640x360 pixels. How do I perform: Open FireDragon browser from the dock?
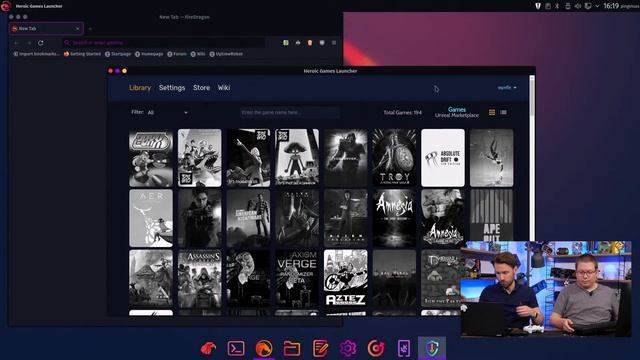264,348
